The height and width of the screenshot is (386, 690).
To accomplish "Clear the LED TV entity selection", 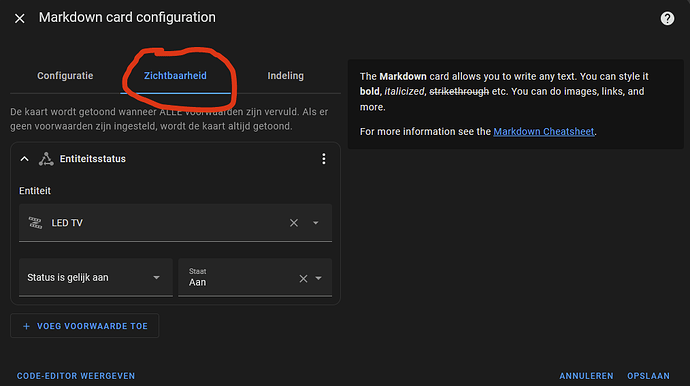I will pos(294,223).
